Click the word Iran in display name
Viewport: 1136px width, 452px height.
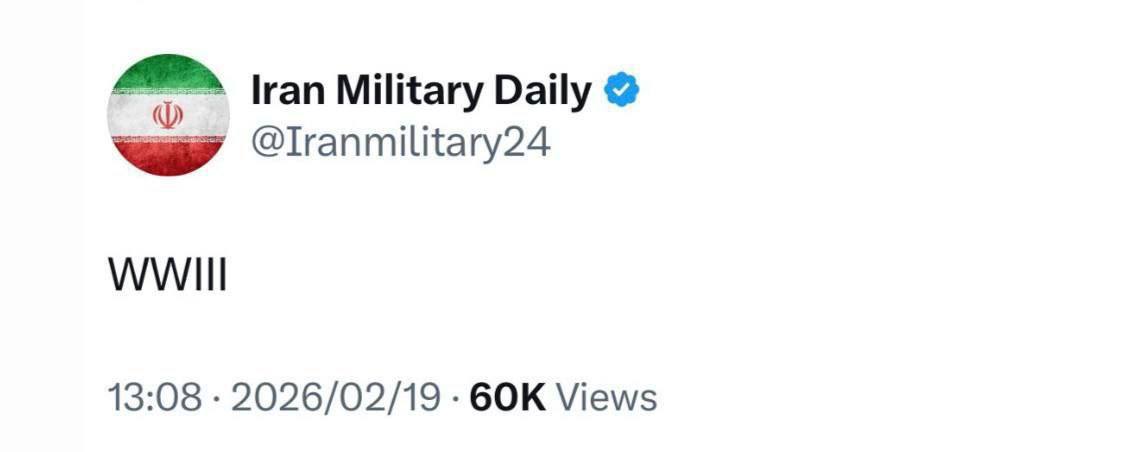286,93
